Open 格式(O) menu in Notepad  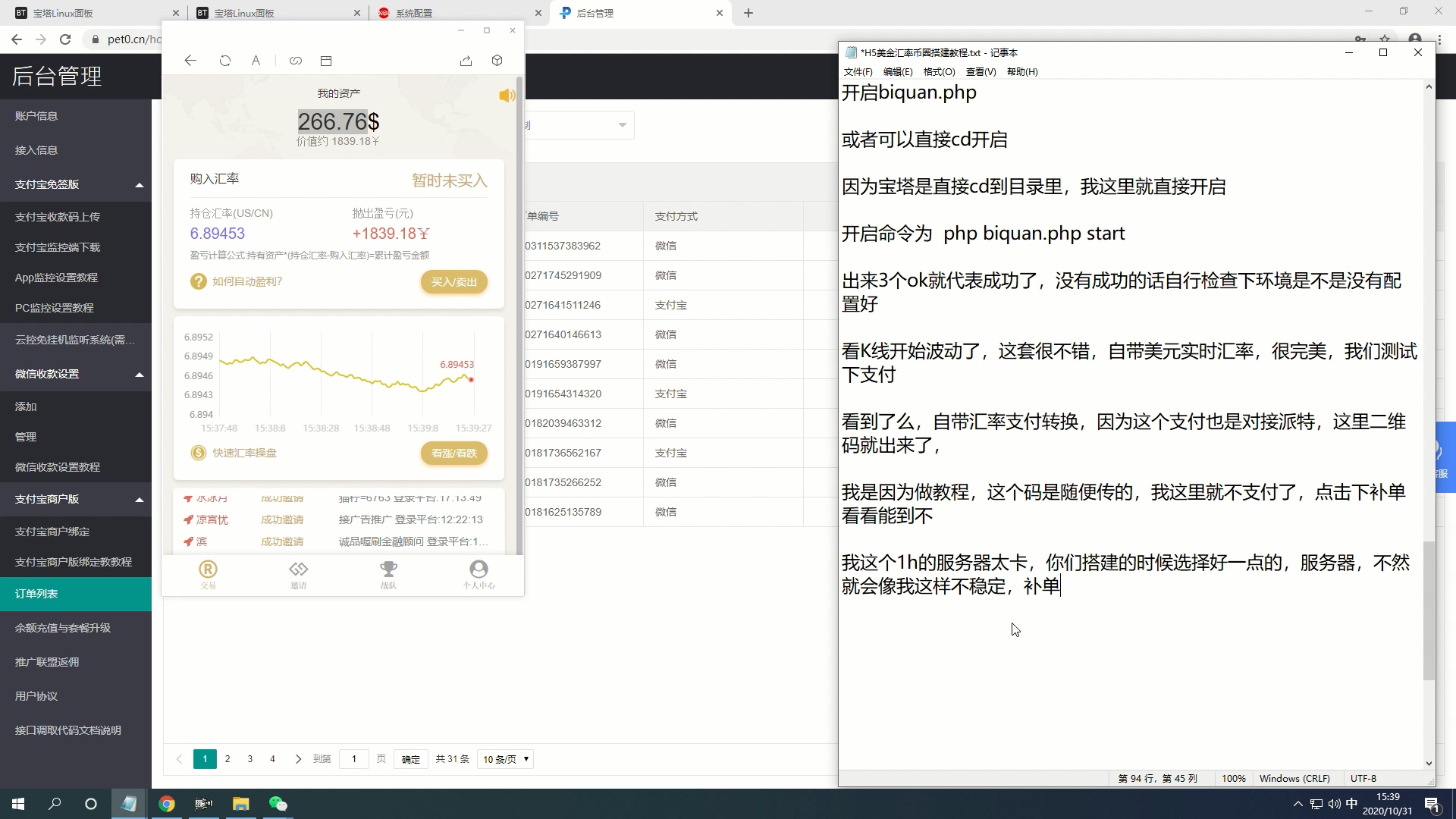(x=939, y=72)
